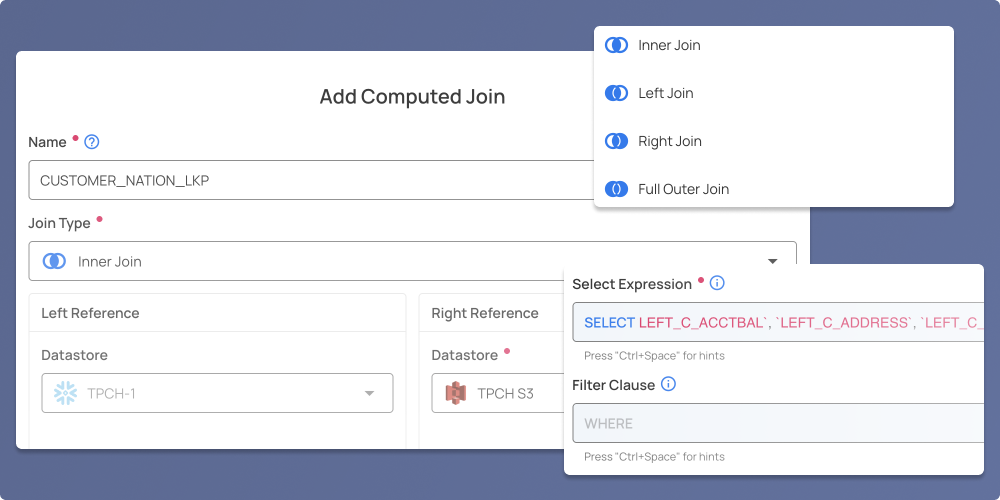The width and height of the screenshot is (1000, 500).
Task: Click the Select Expression SQL editor
Action: coord(778,323)
